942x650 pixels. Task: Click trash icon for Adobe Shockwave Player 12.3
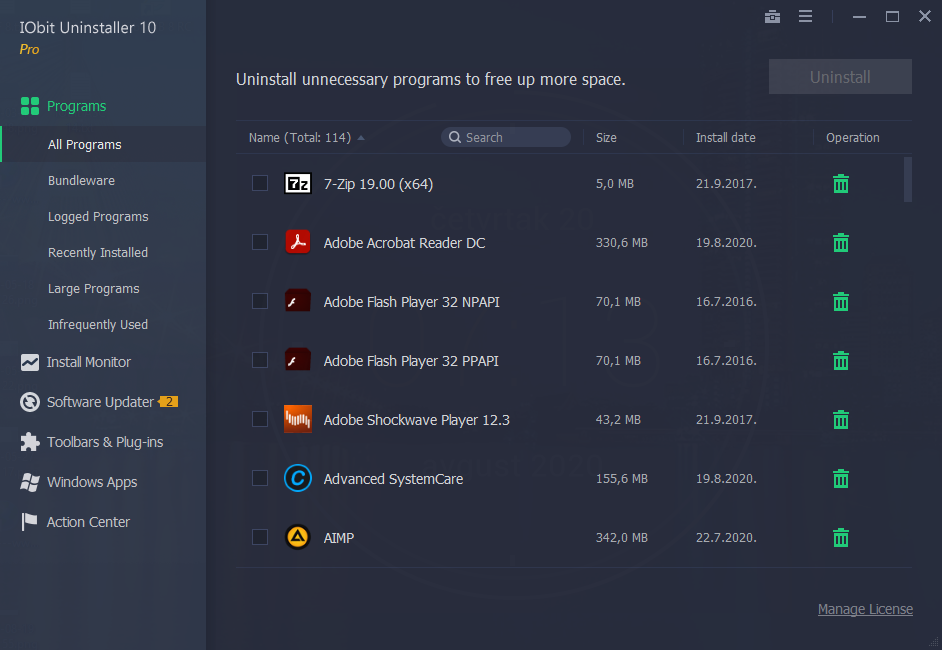tap(840, 419)
